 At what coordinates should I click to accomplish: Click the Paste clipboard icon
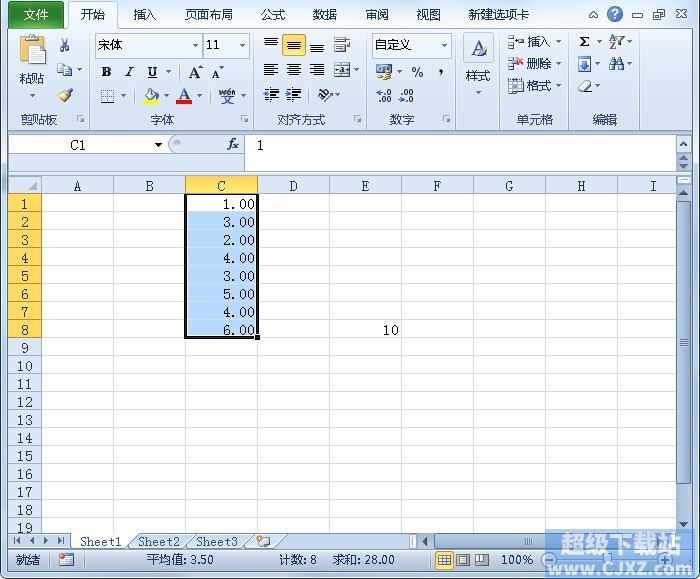pos(32,50)
